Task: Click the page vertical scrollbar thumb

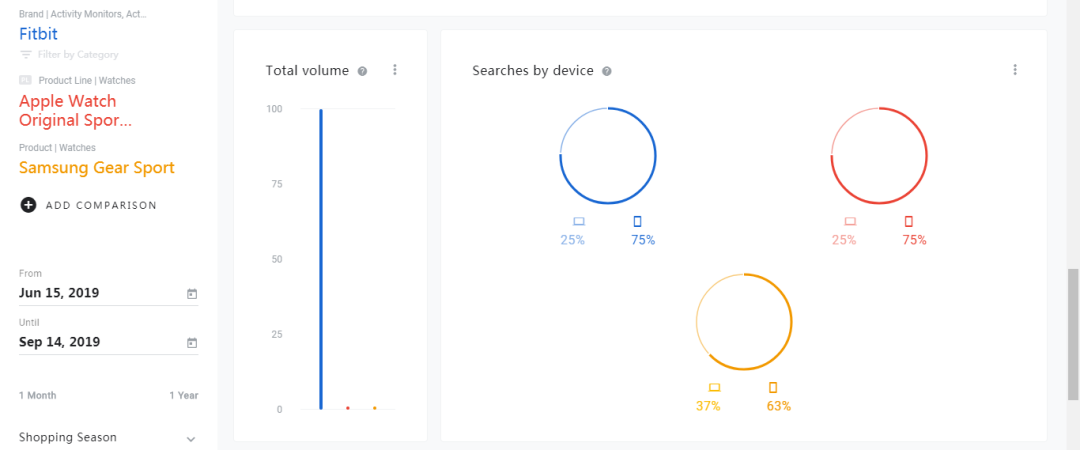Action: click(1073, 334)
